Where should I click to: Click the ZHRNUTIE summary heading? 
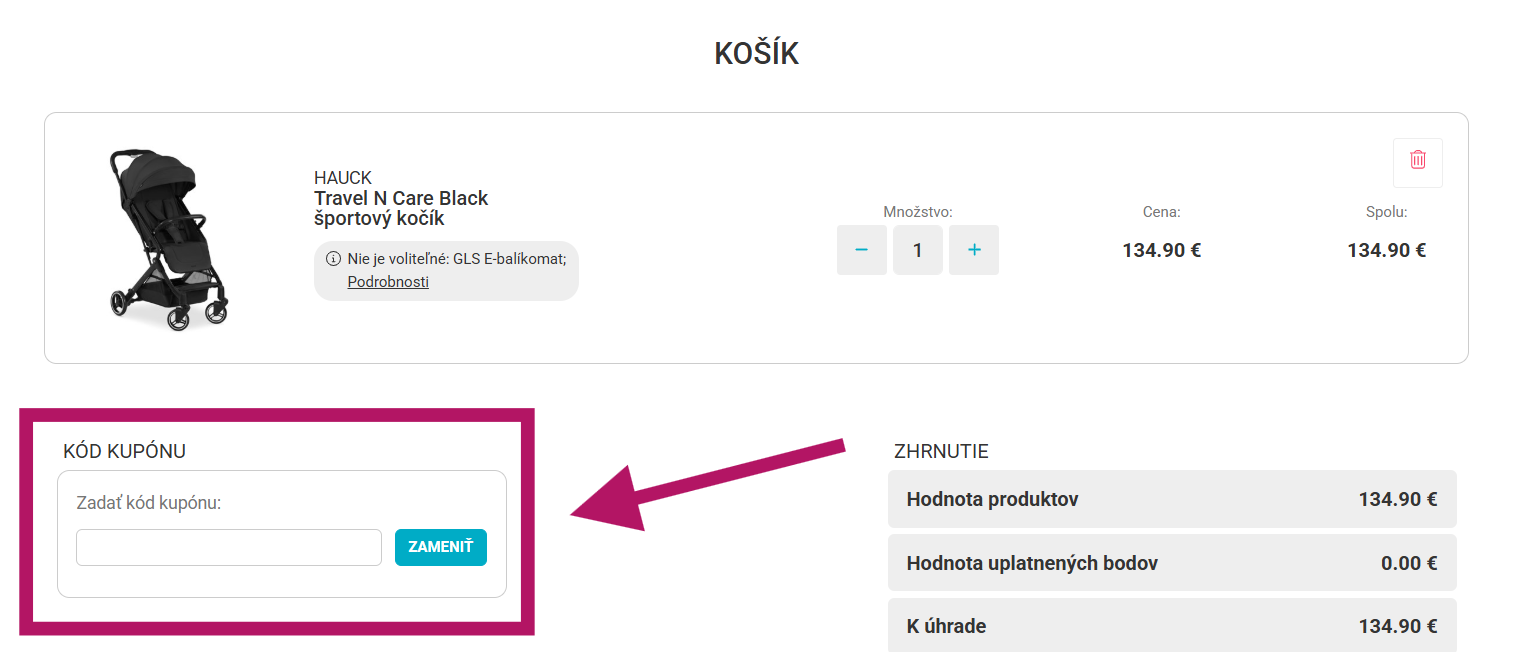(941, 451)
